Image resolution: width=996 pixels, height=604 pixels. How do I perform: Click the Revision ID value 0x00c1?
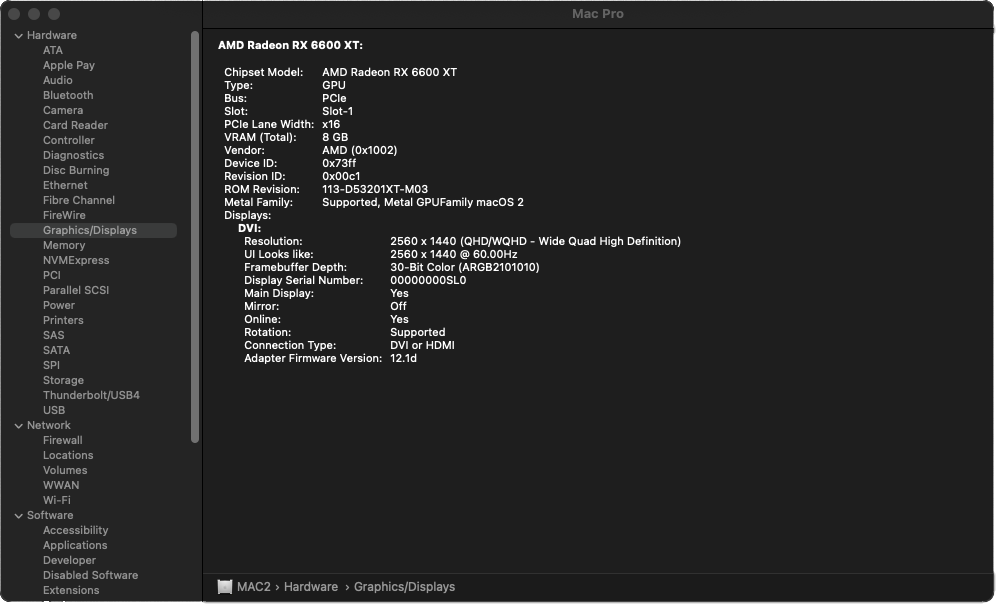coord(341,177)
